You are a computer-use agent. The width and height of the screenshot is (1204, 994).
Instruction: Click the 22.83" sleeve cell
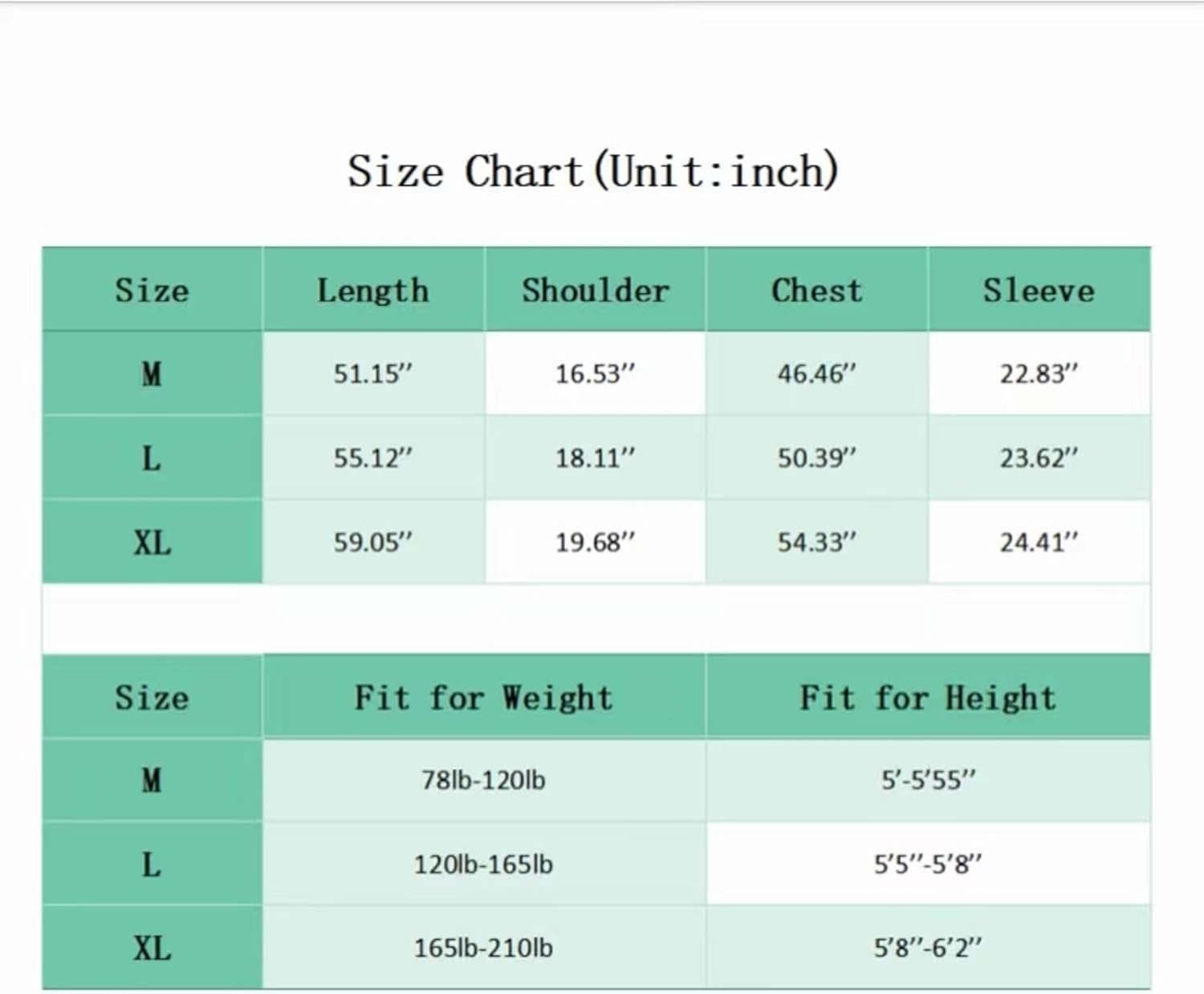1039,373
